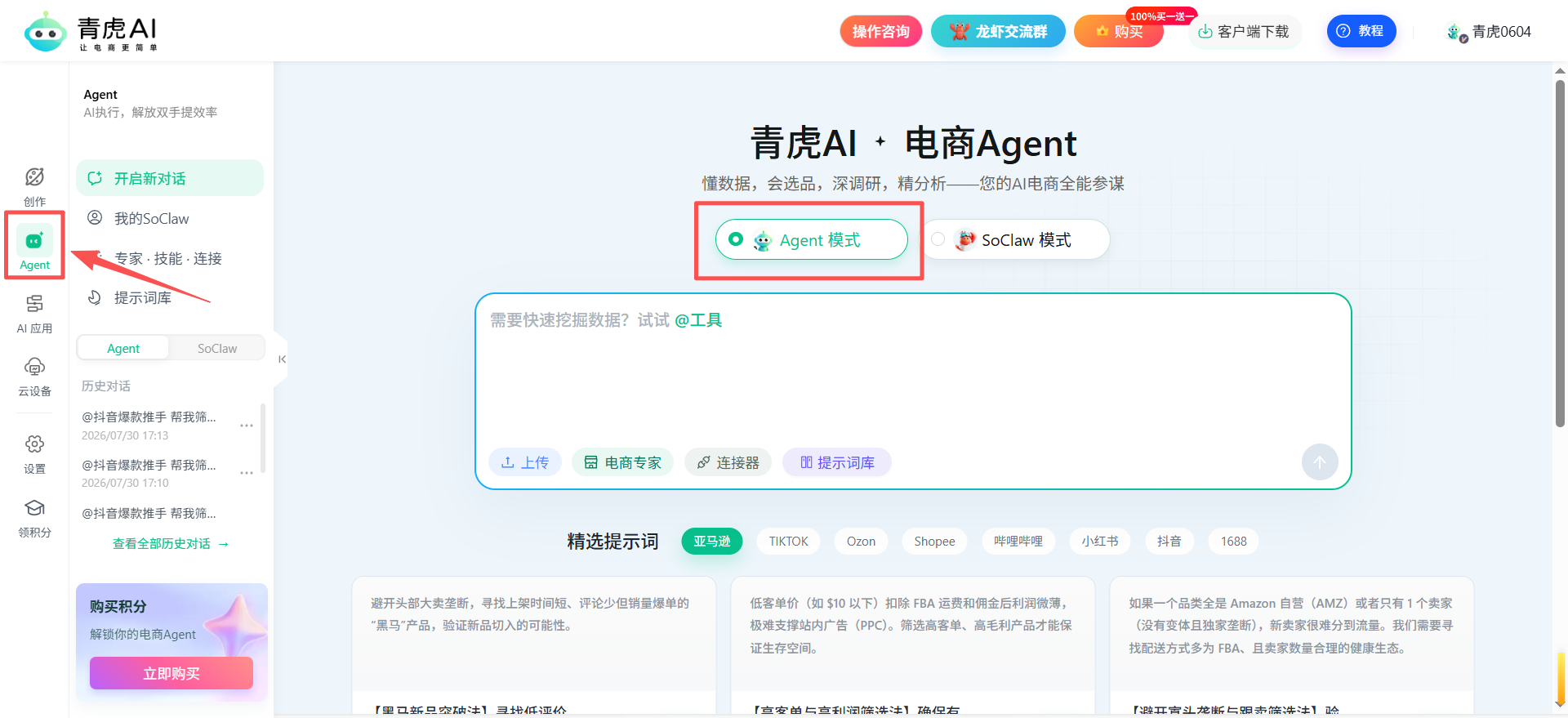Start a new chat with 开启新对话
This screenshot has width=1568, height=718.
(170, 178)
